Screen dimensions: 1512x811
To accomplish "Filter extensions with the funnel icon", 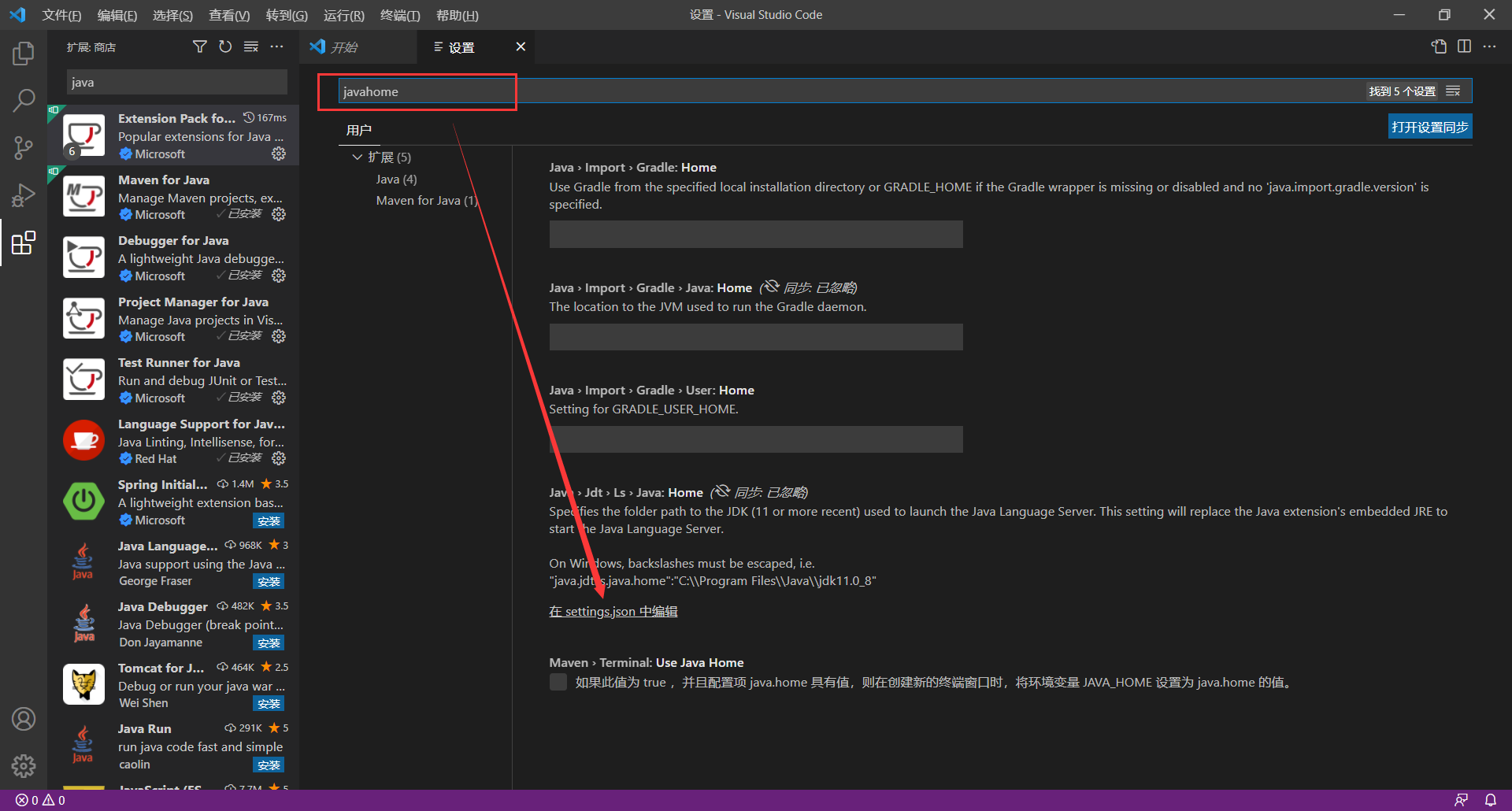I will pyautogui.click(x=200, y=47).
